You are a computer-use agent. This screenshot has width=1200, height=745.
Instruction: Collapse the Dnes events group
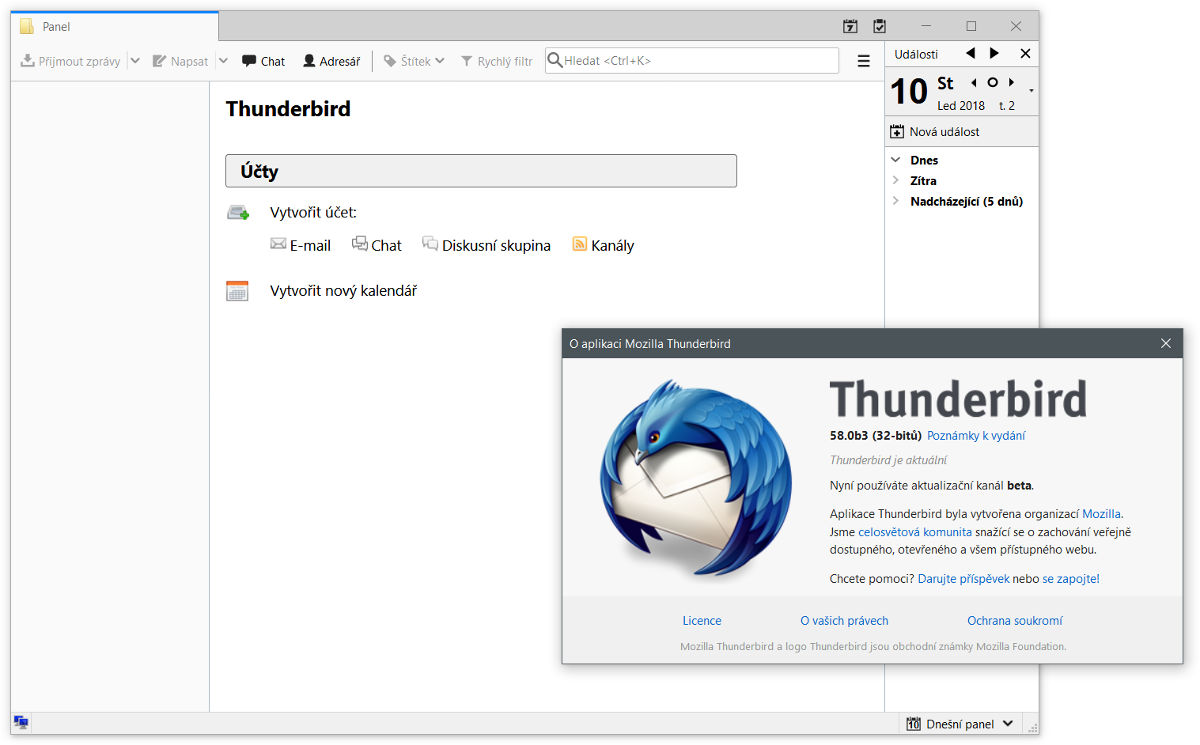[x=896, y=160]
